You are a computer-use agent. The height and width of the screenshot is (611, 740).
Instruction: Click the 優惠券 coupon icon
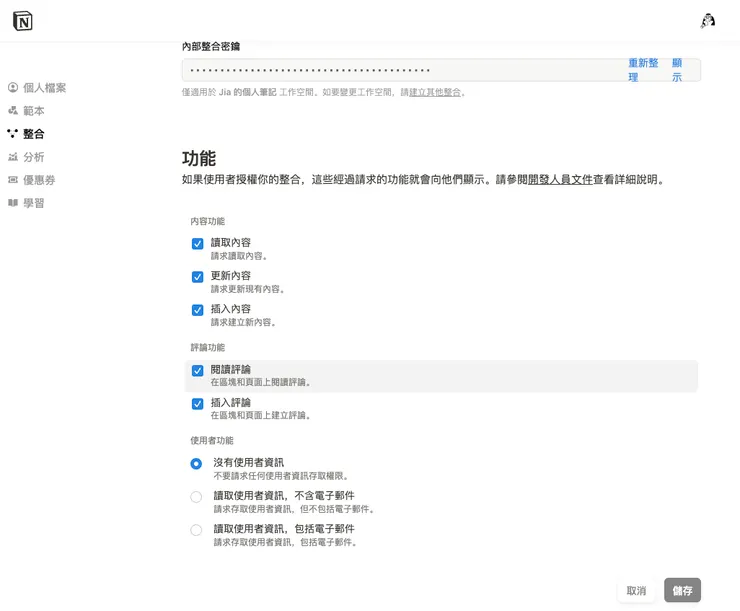(x=13, y=180)
